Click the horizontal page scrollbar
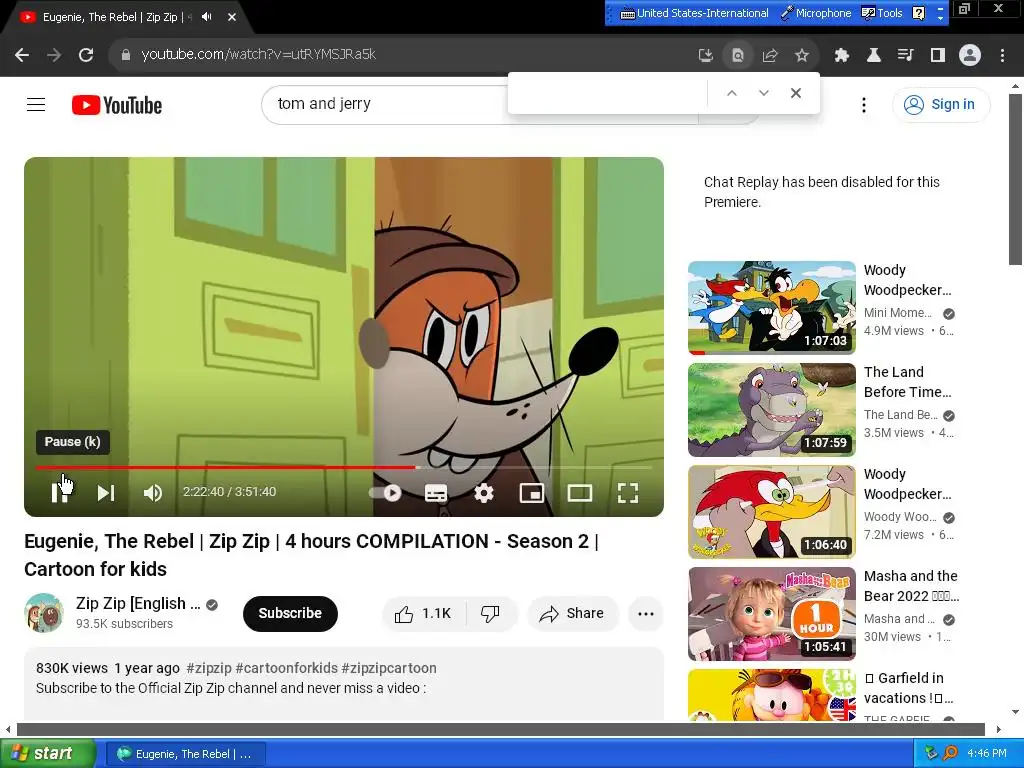Screen dimensions: 1024x768 tap(500, 729)
